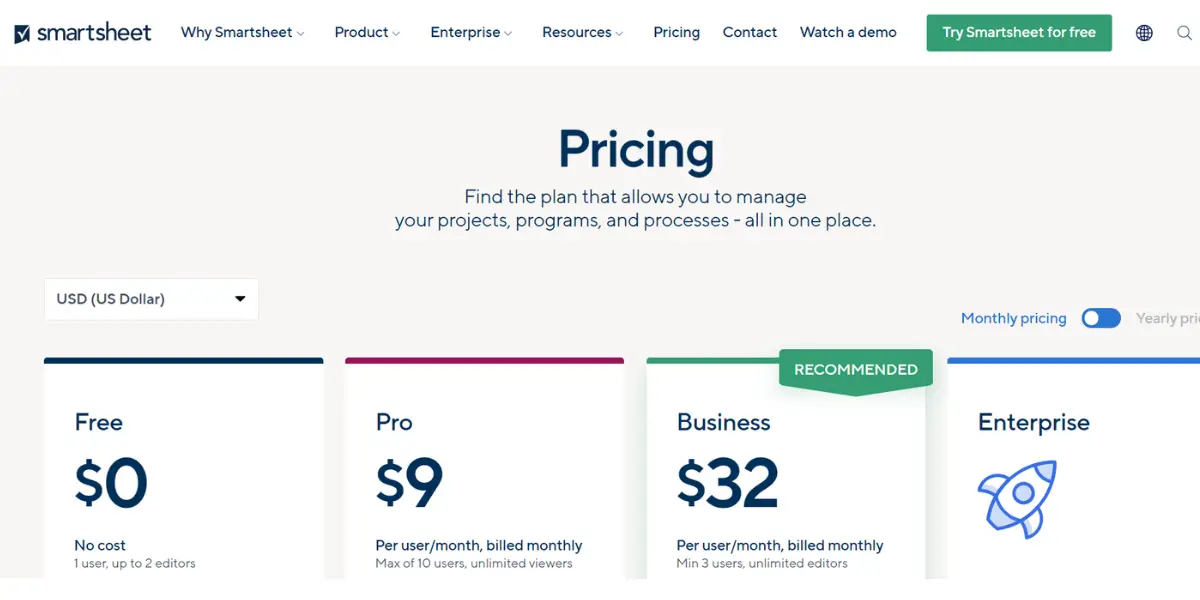Select the Free plan $0 price
1200x600 pixels.
pos(111,484)
